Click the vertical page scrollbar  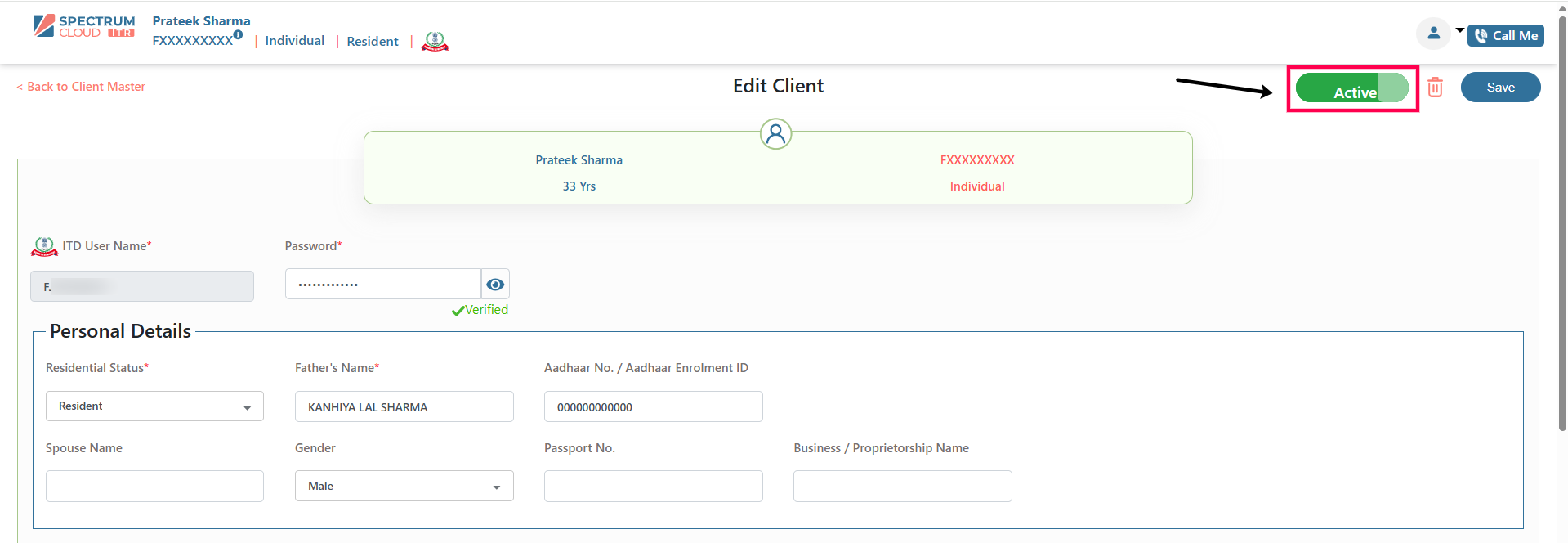1562,221
